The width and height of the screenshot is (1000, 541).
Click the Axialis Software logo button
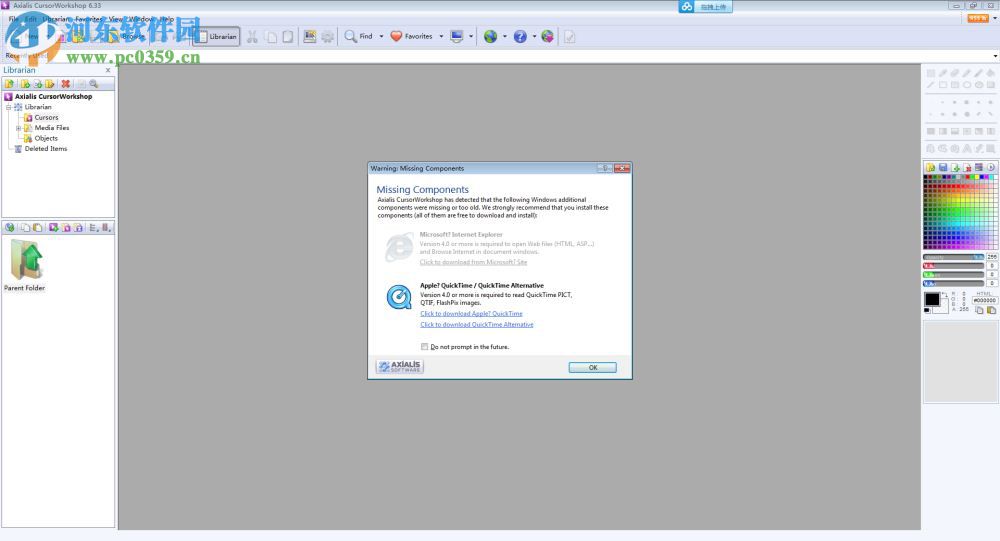399,366
